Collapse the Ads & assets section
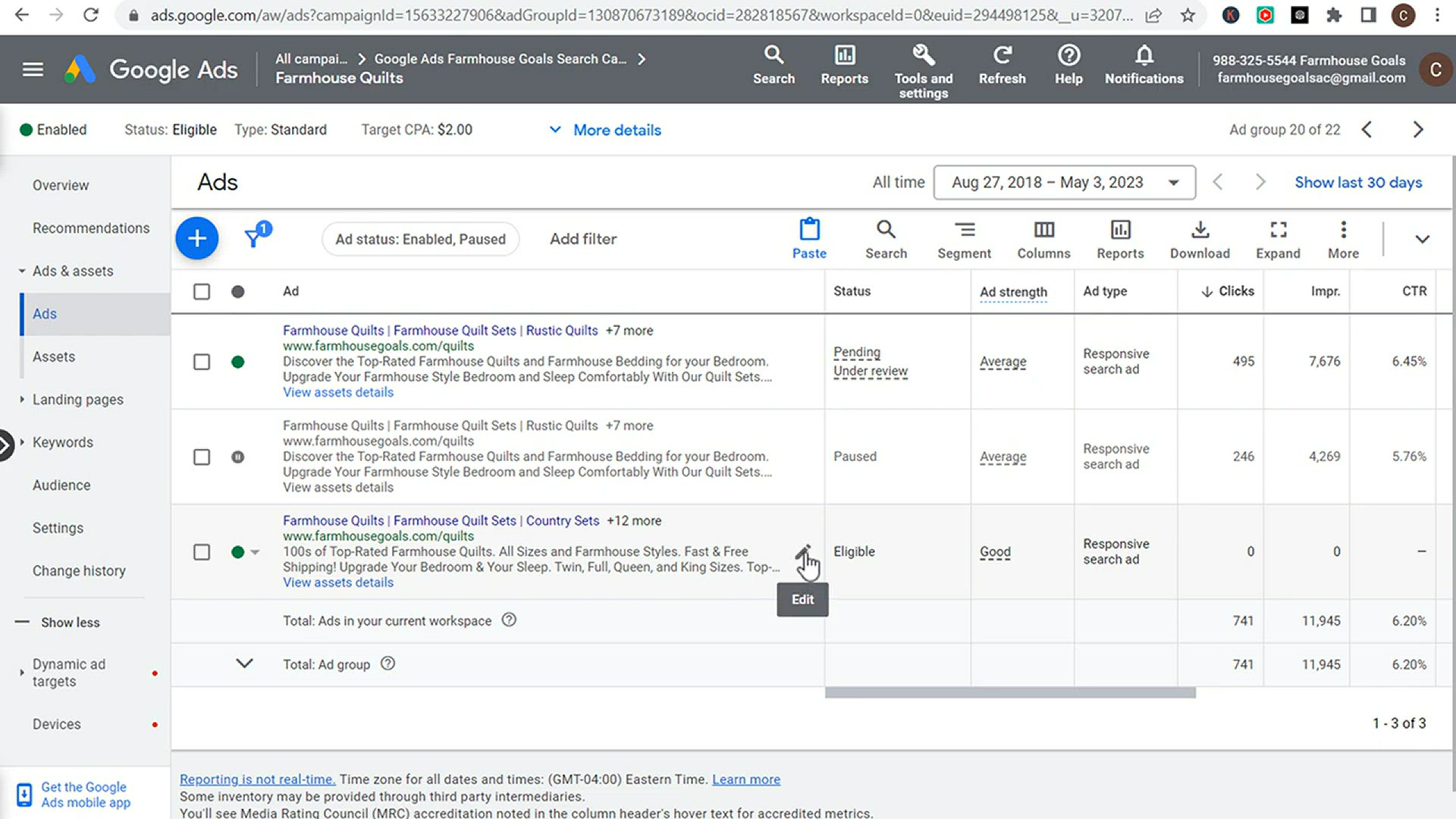The height and width of the screenshot is (819, 1456). (22, 271)
